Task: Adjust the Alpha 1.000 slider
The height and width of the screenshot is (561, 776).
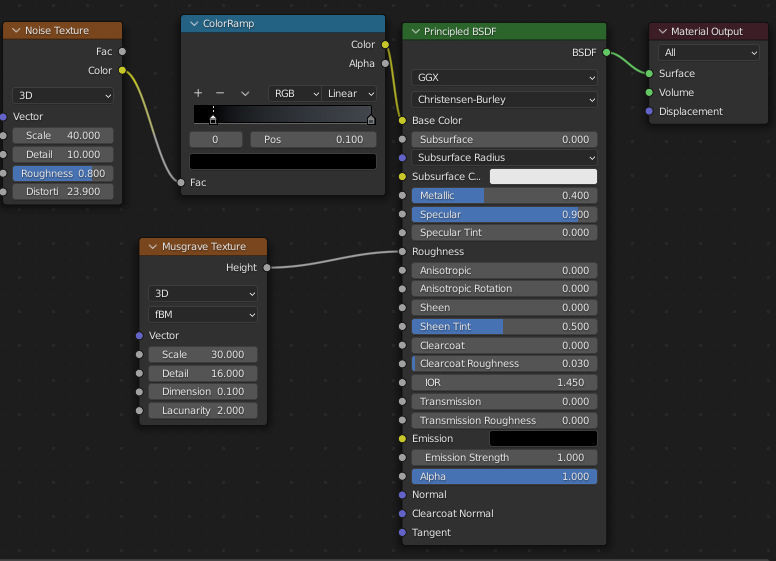Action: (504, 477)
